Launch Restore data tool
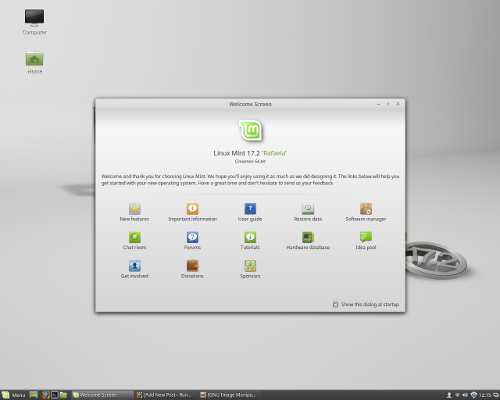 tap(308, 209)
